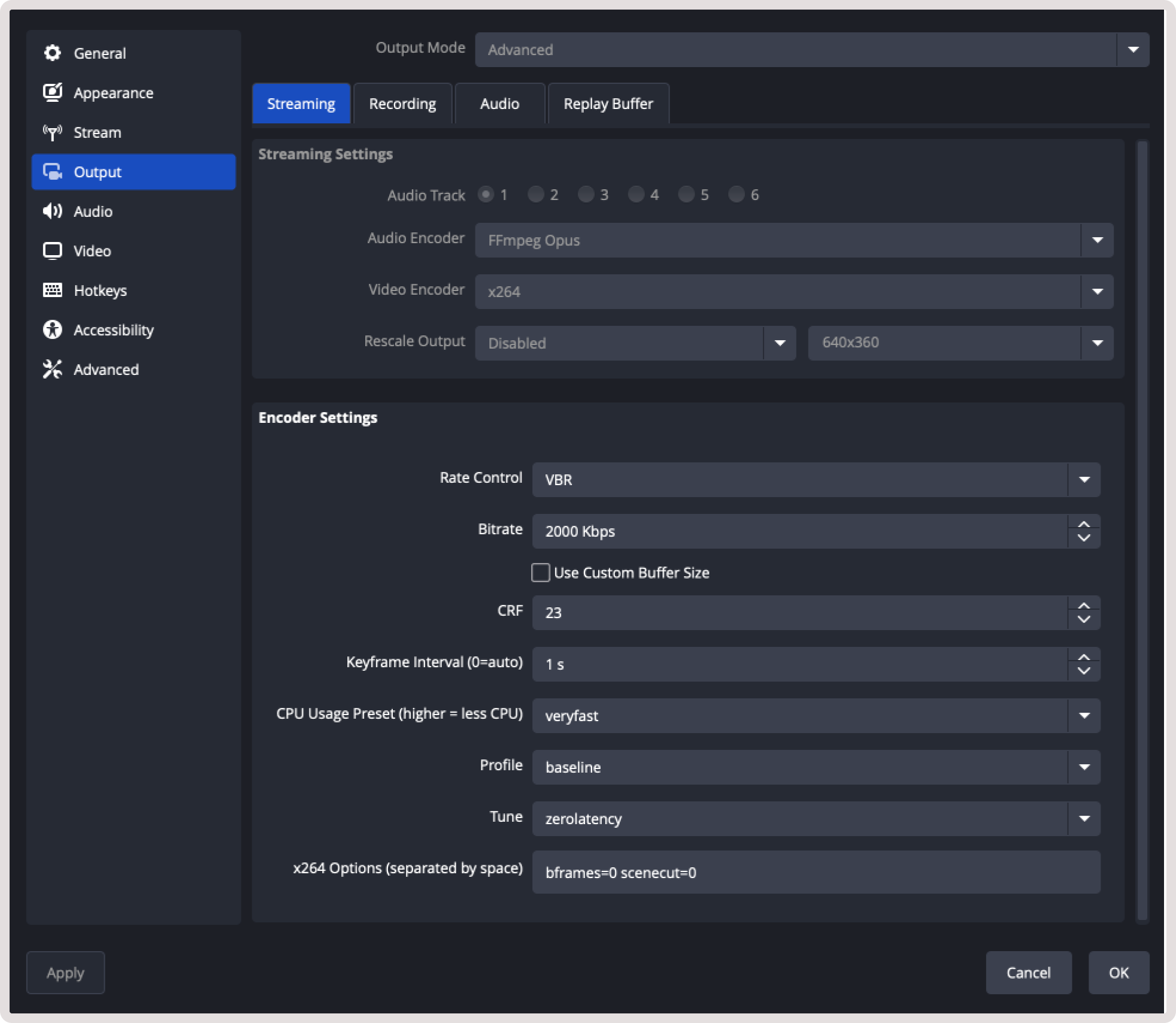Select Audio Track 6
This screenshot has height=1023, width=1176.
[736, 195]
